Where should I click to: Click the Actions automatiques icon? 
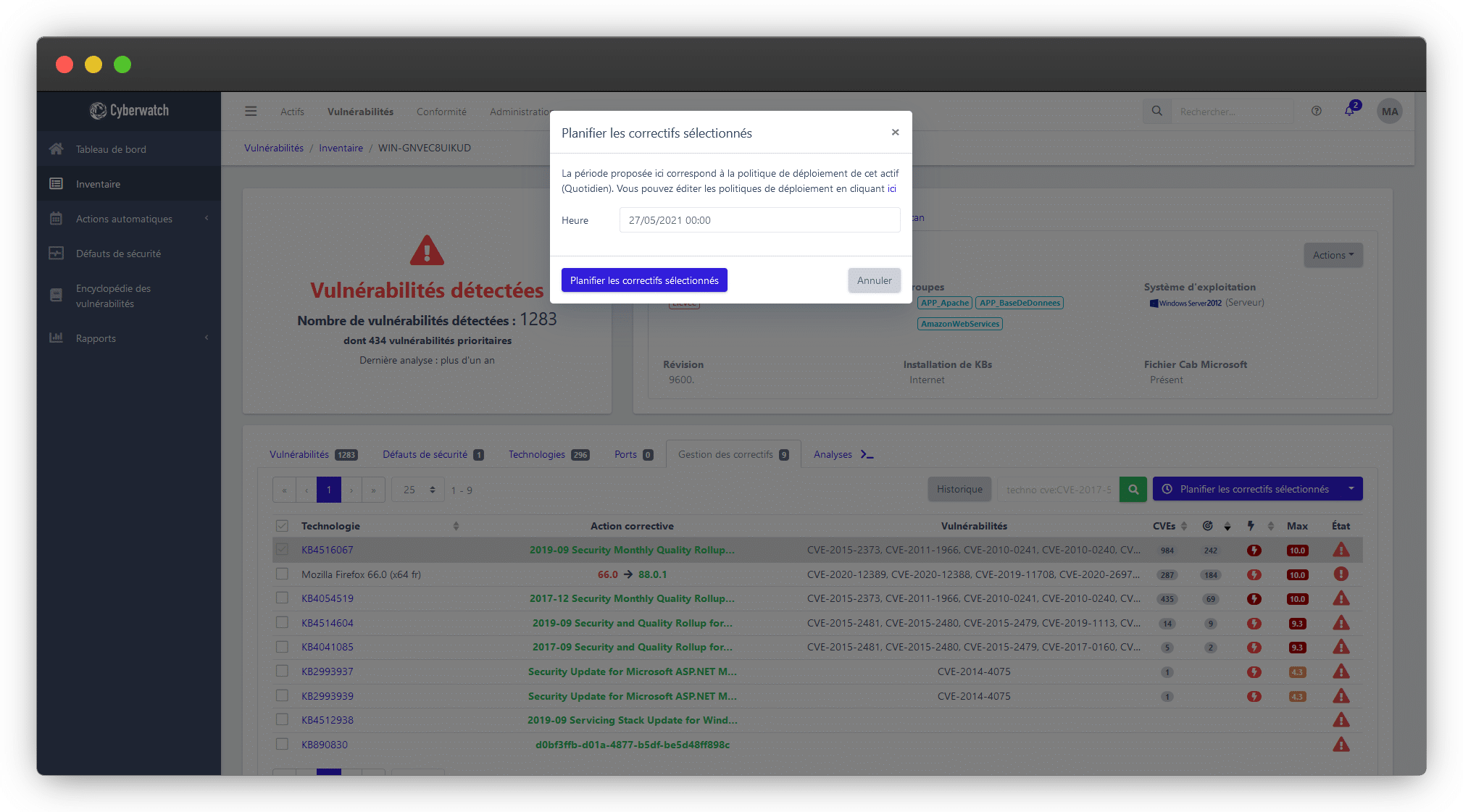pyautogui.click(x=58, y=218)
